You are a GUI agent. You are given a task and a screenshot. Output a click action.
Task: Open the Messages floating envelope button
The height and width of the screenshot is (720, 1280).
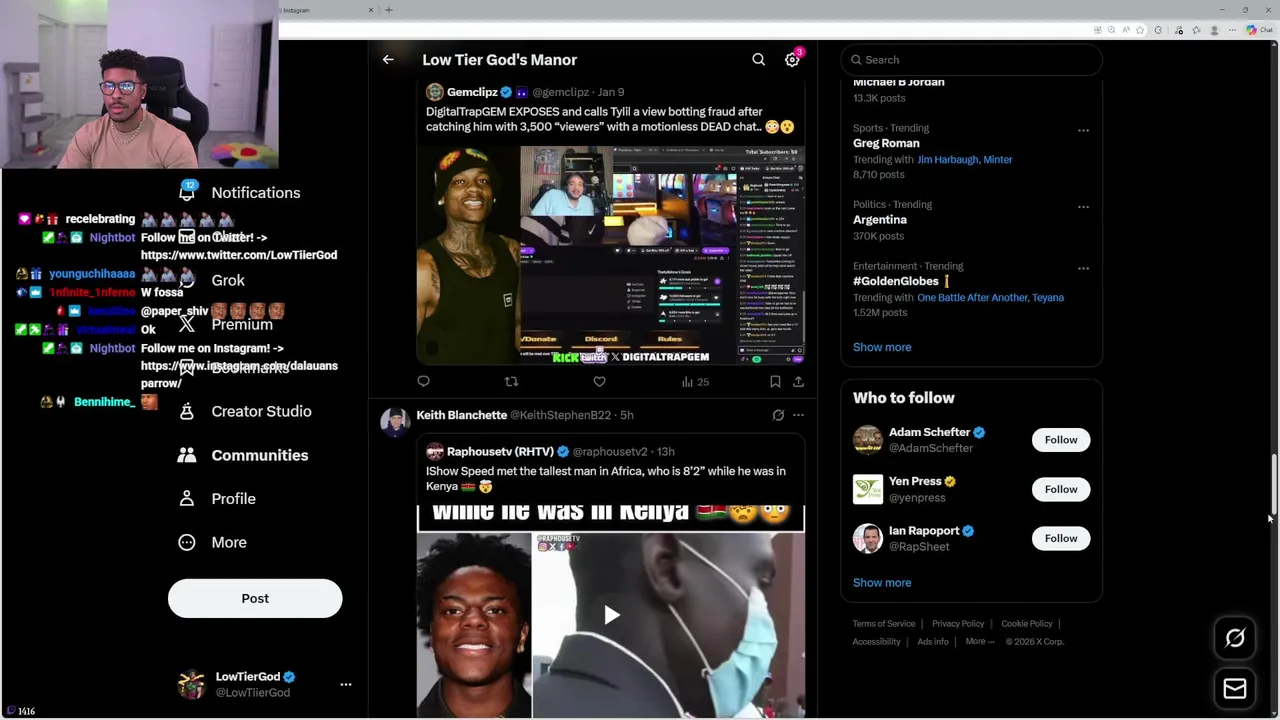[1235, 688]
